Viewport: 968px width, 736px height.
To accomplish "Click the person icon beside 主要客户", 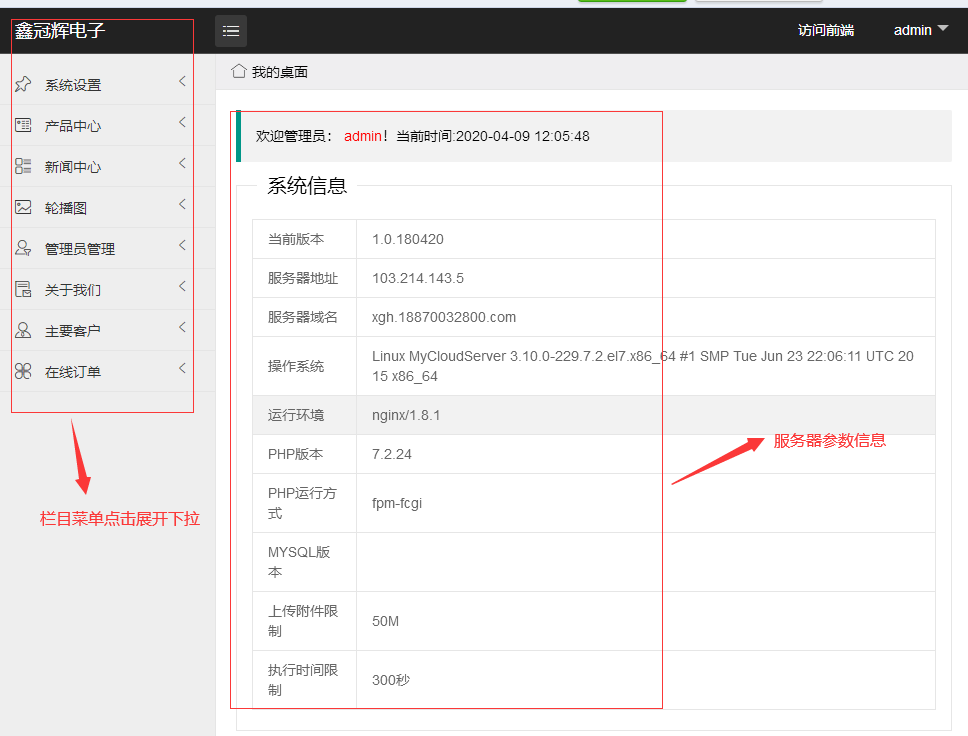I will point(23,330).
